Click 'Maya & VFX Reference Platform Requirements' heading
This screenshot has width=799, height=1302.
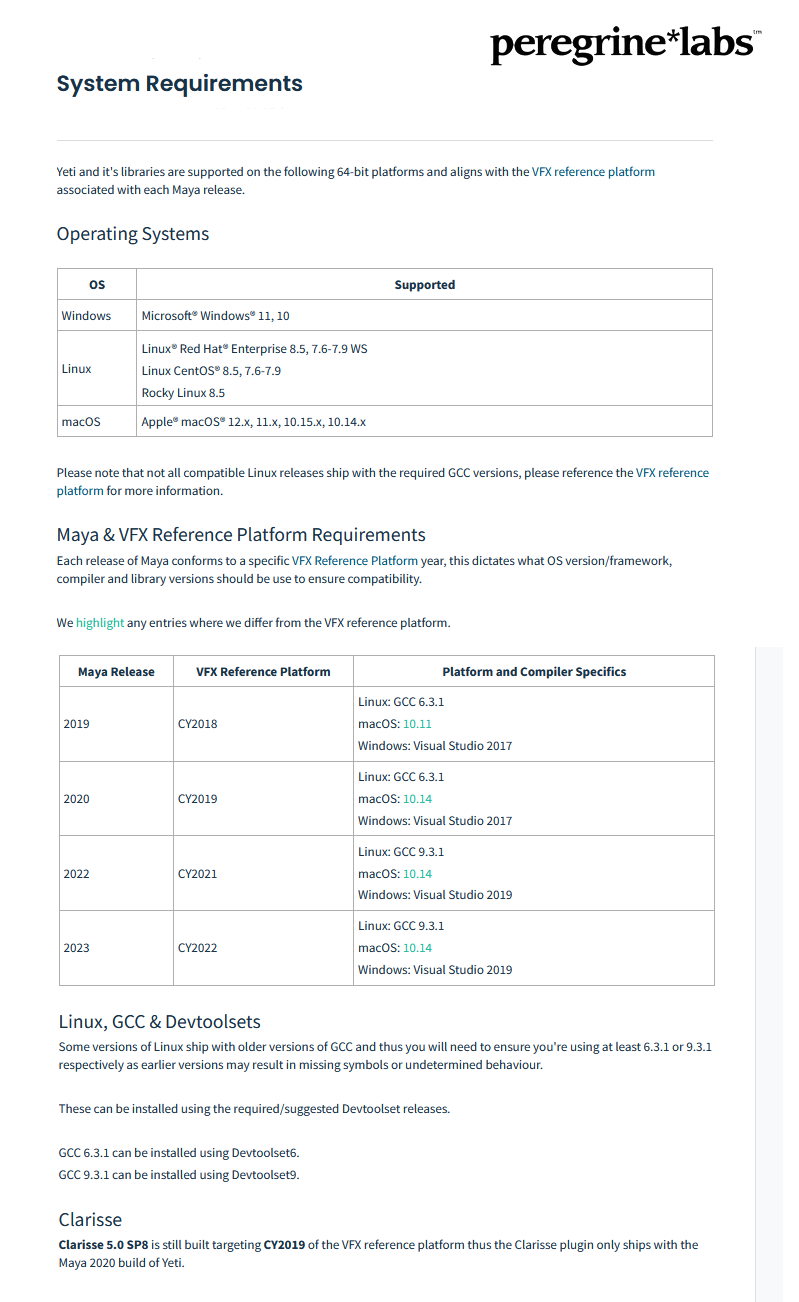click(x=241, y=534)
